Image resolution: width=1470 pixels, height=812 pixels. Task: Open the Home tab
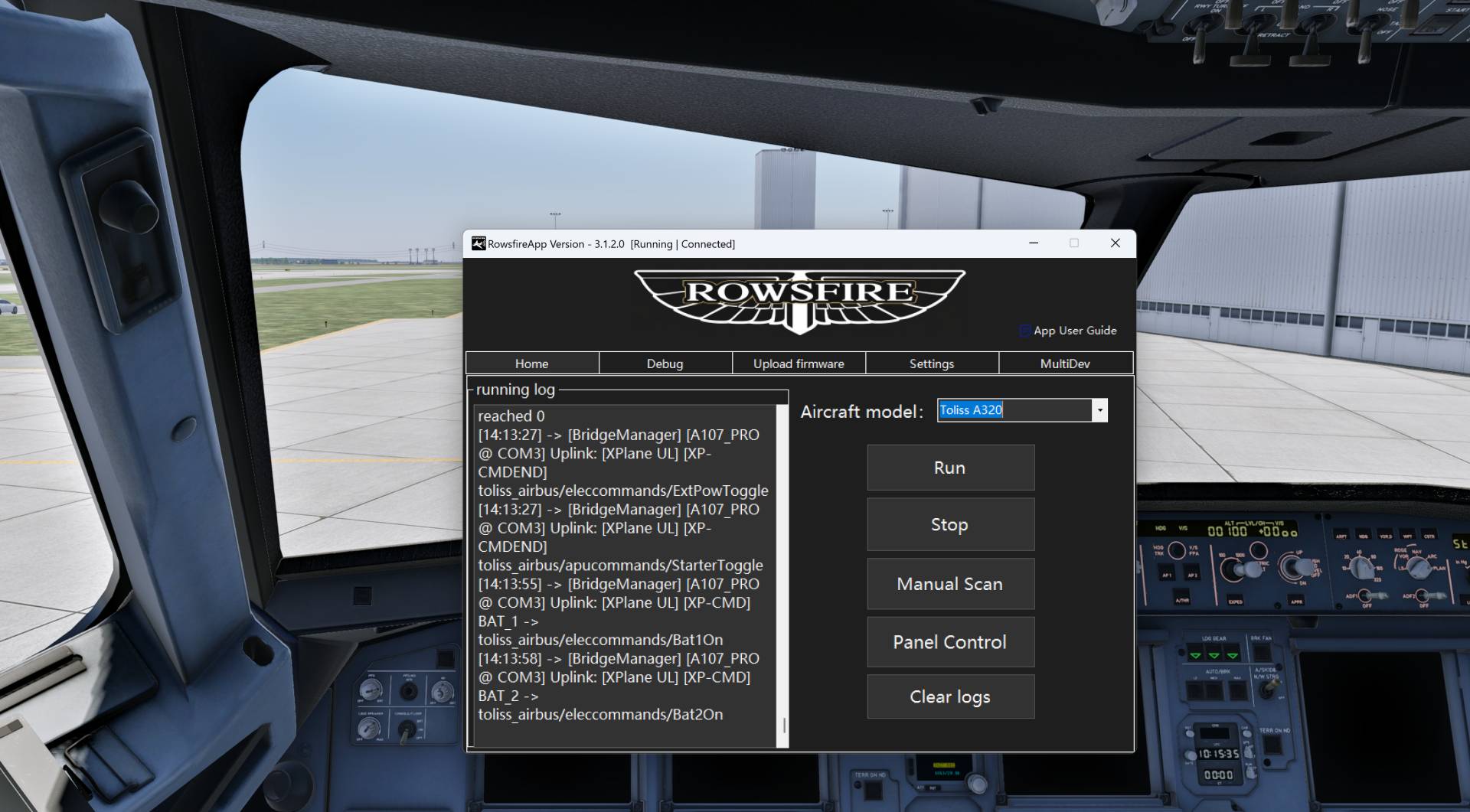point(532,364)
